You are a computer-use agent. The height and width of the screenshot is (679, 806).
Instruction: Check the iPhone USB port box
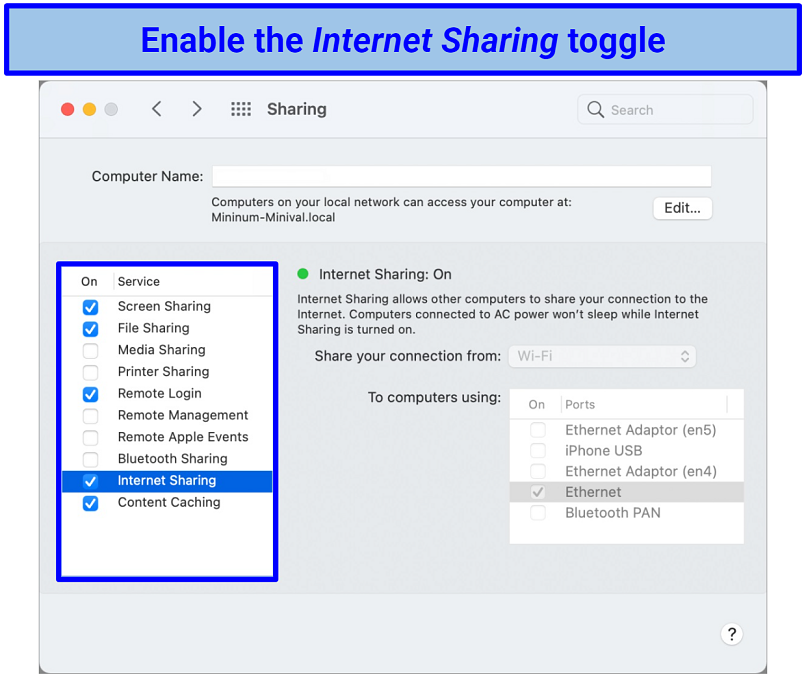pos(538,451)
